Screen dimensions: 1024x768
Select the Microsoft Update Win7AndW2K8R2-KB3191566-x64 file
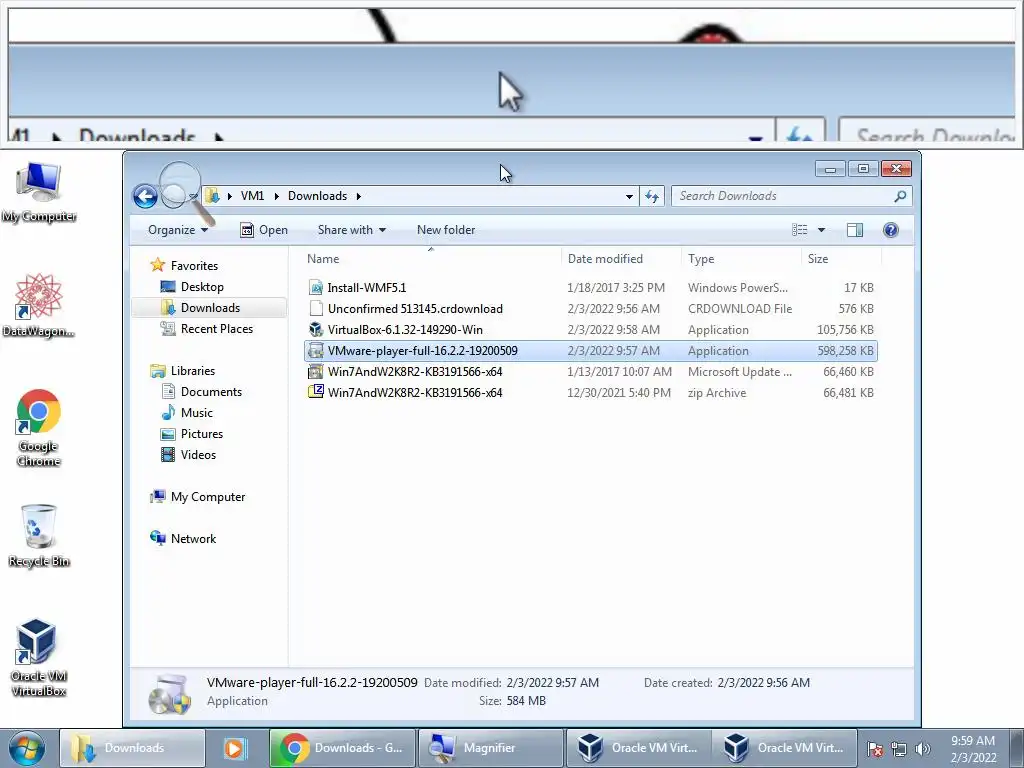[x=591, y=372]
